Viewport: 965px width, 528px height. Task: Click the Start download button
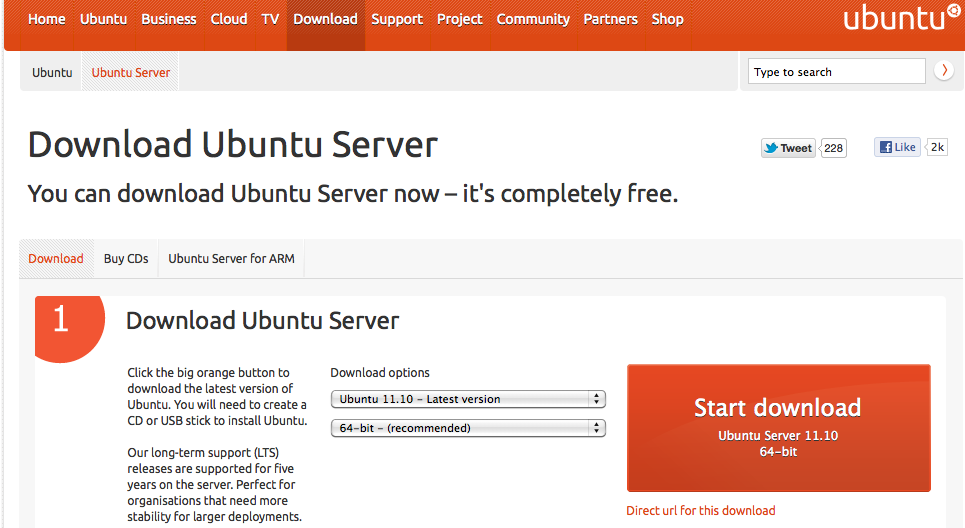tap(779, 428)
